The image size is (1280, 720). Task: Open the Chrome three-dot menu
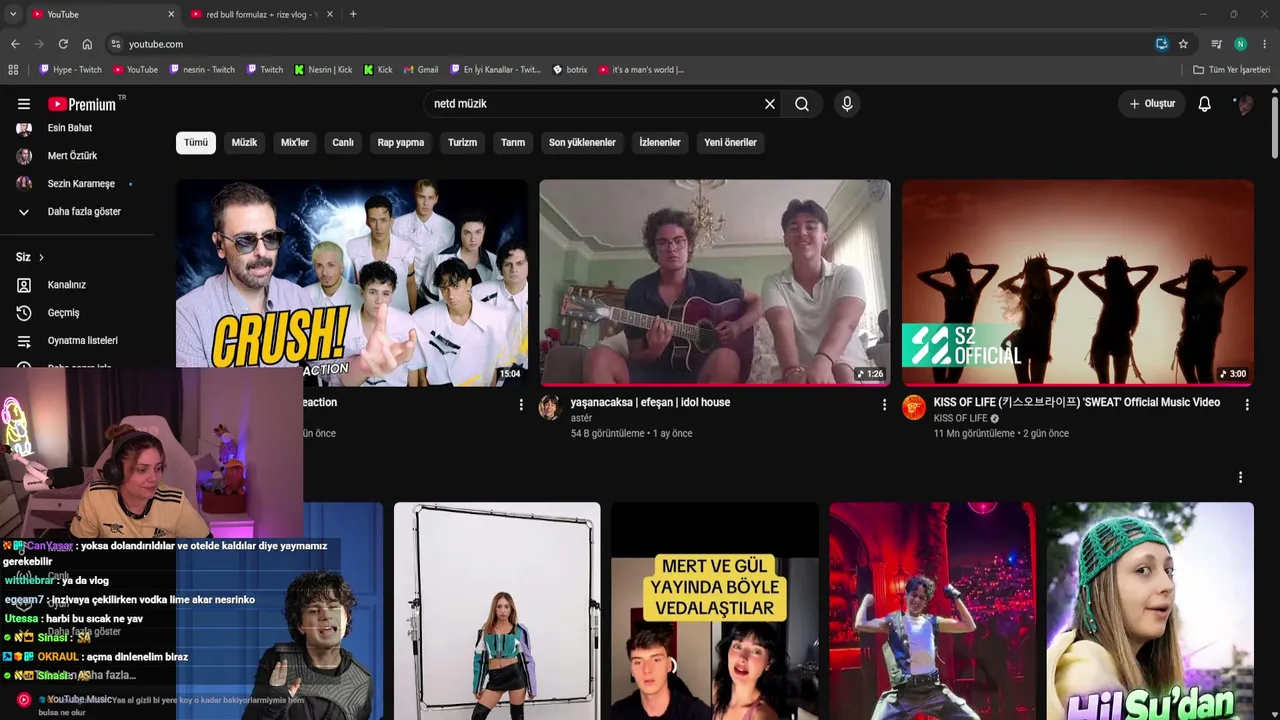click(1265, 44)
